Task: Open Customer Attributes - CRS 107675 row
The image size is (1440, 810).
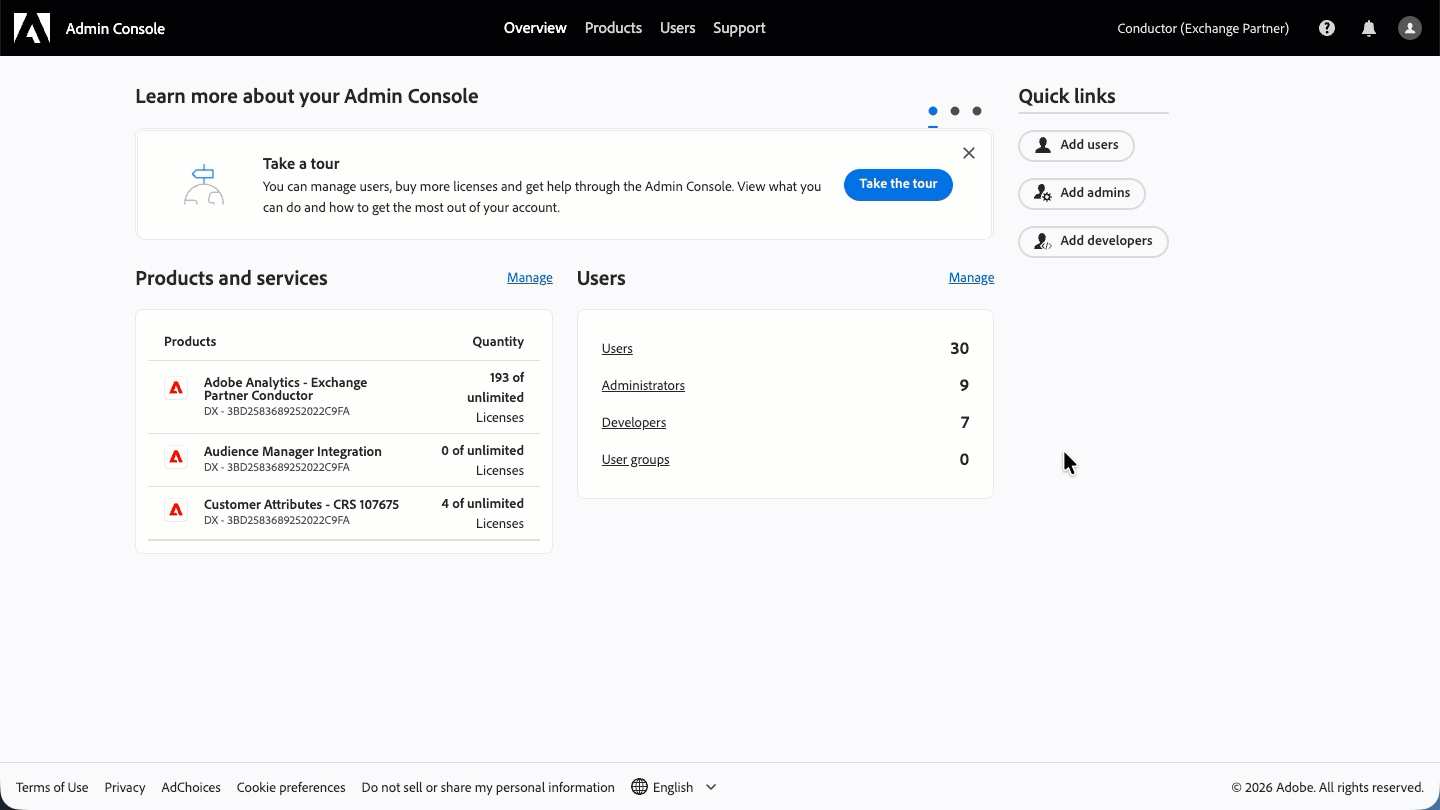Action: coord(344,513)
